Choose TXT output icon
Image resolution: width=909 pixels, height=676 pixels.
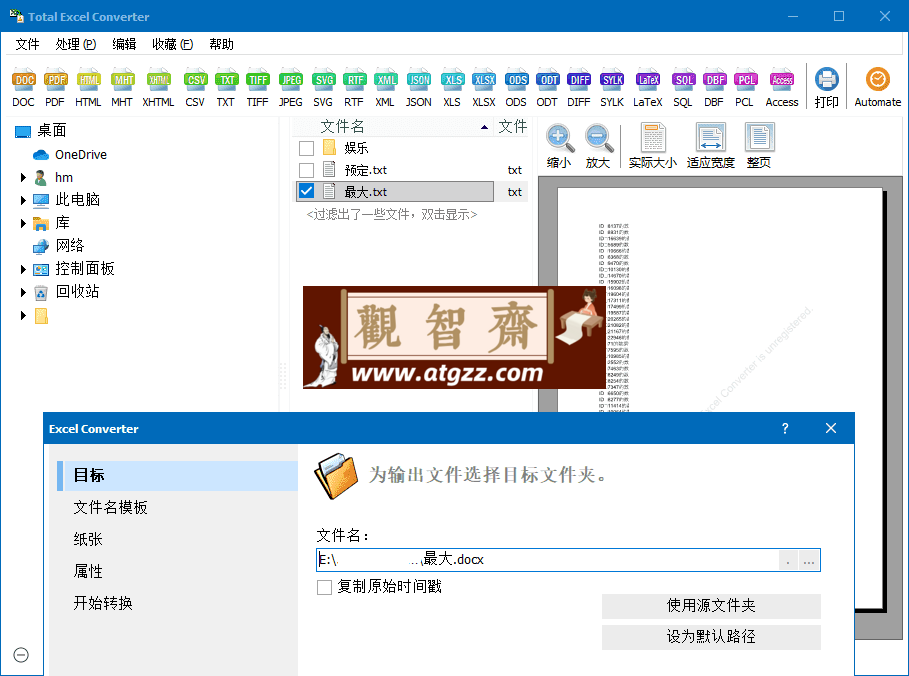point(226,80)
